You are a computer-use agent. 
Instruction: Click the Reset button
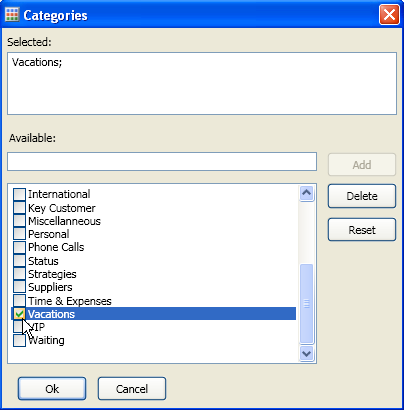pyautogui.click(x=362, y=230)
